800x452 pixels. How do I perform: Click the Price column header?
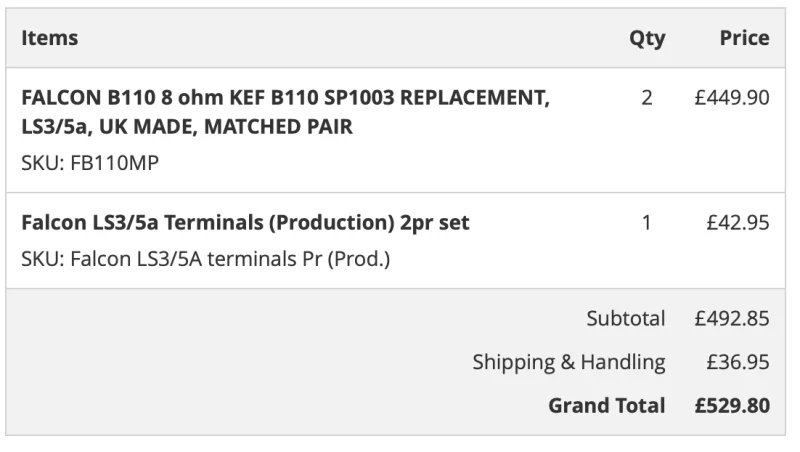point(744,38)
